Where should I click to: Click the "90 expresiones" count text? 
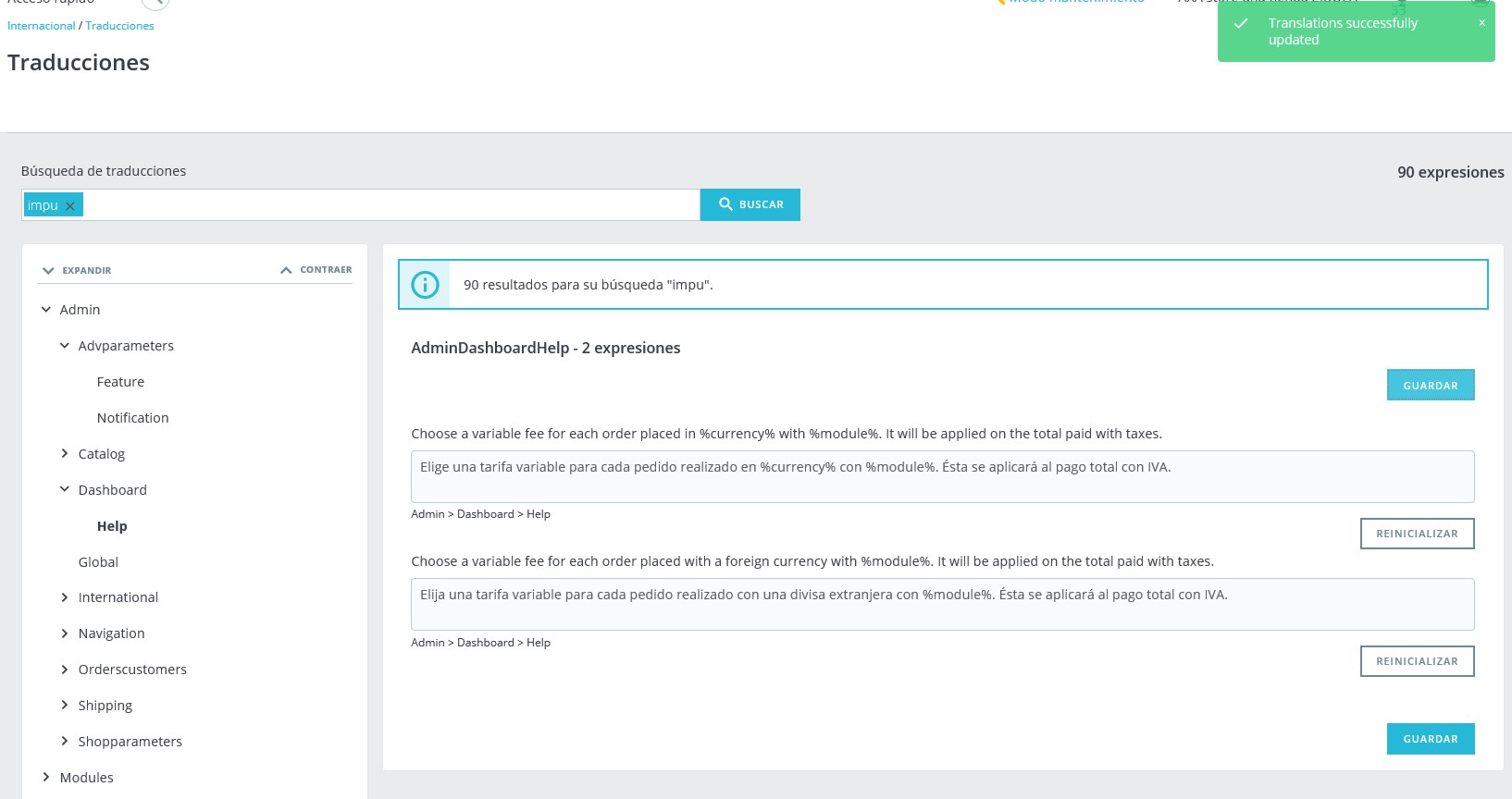tap(1451, 172)
